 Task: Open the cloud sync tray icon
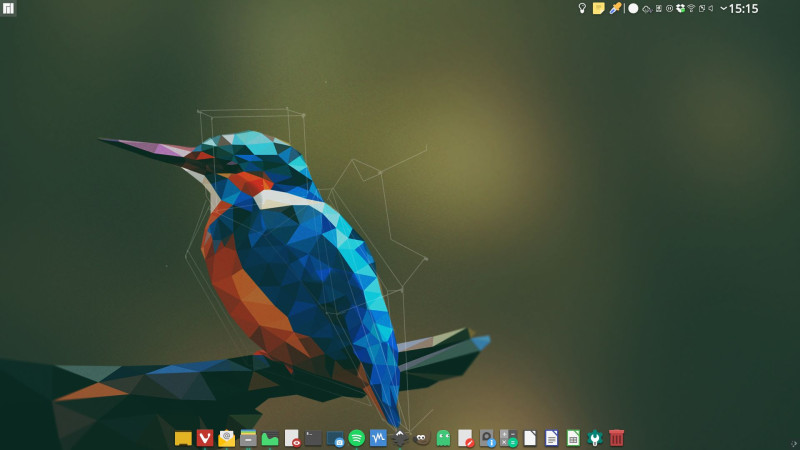tap(647, 9)
